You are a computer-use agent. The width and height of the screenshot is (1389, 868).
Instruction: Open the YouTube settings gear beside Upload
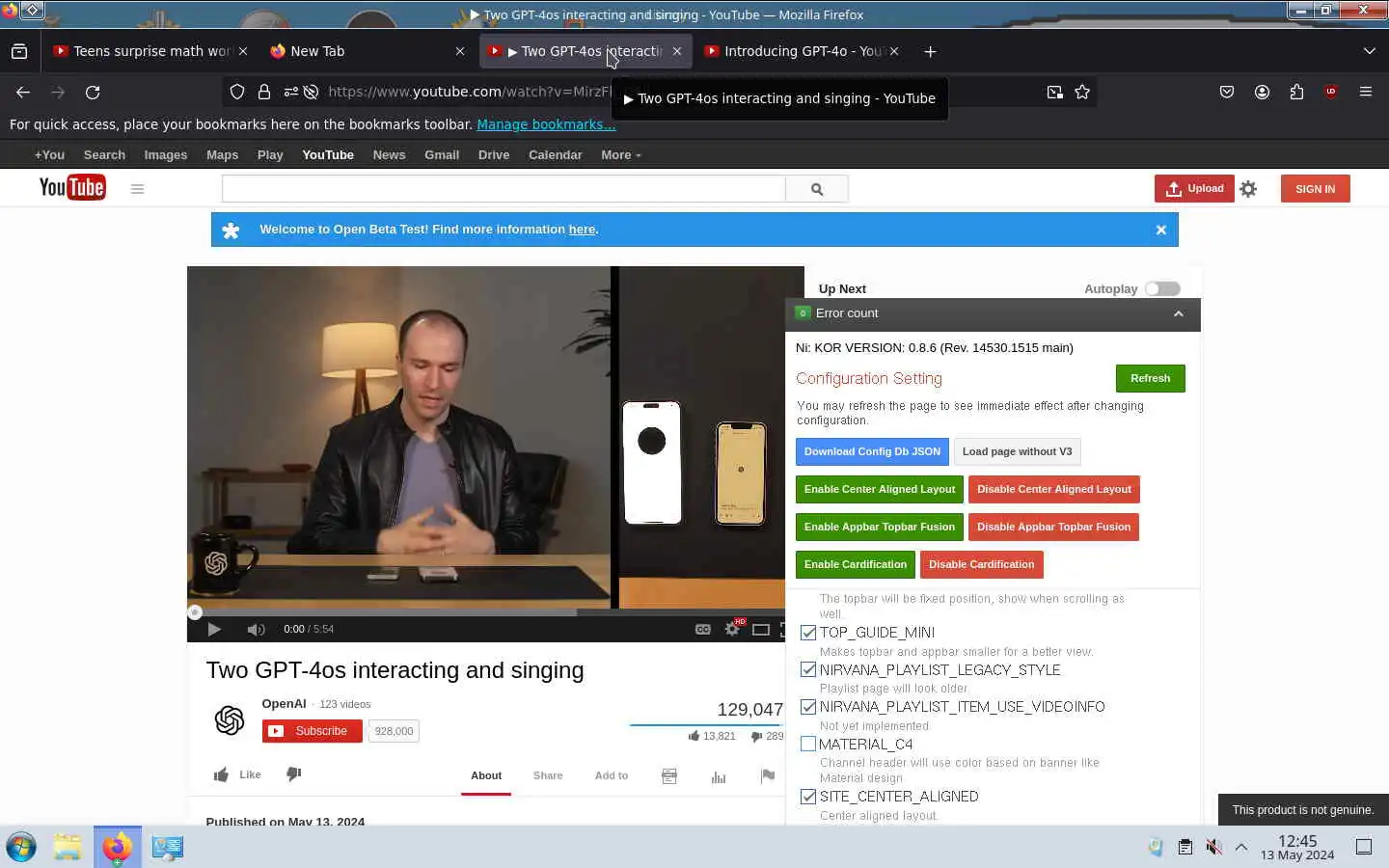pyautogui.click(x=1248, y=189)
